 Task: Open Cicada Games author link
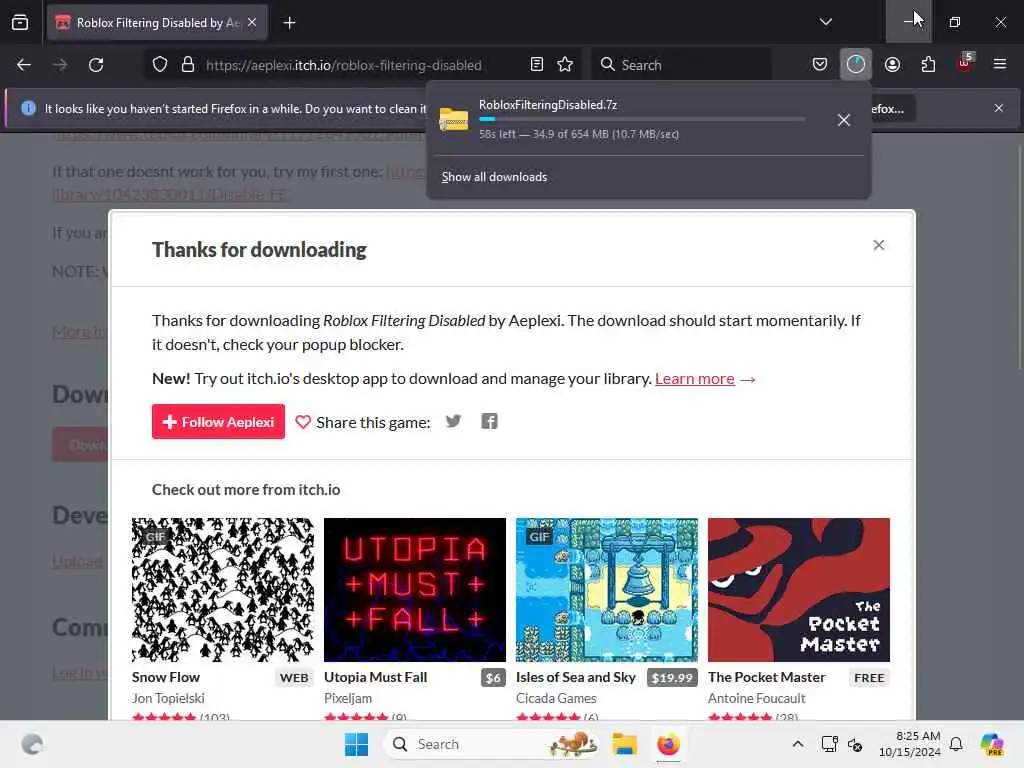(x=556, y=698)
